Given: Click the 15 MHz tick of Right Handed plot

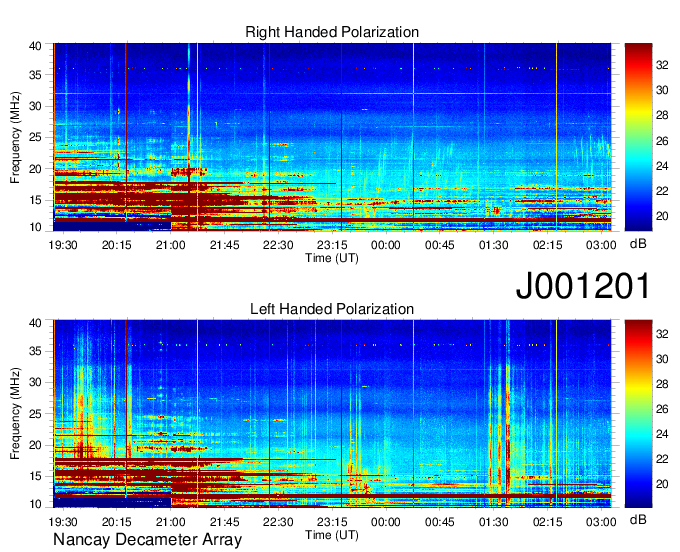Looking at the screenshot, I should click(x=35, y=200).
